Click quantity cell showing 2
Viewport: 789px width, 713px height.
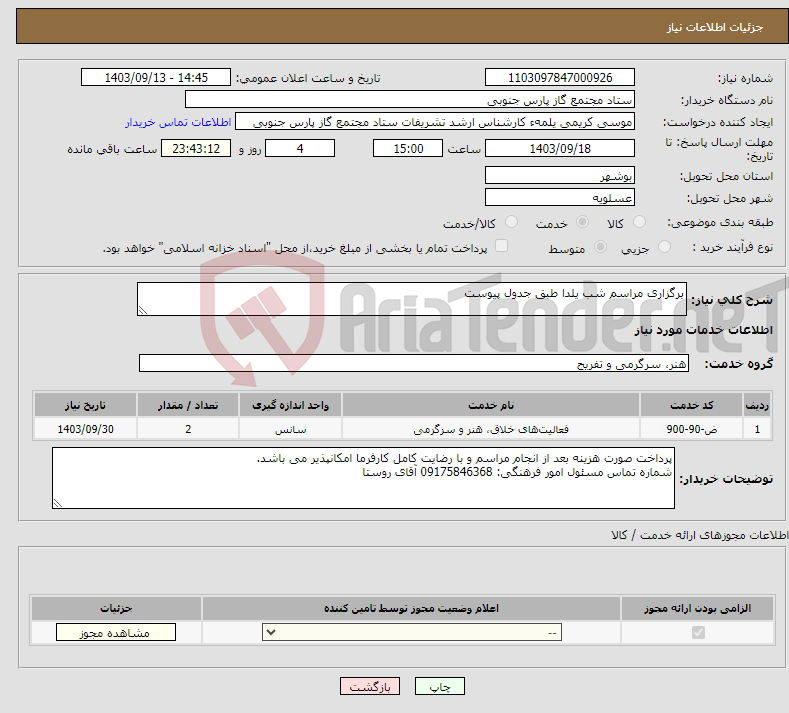point(188,429)
